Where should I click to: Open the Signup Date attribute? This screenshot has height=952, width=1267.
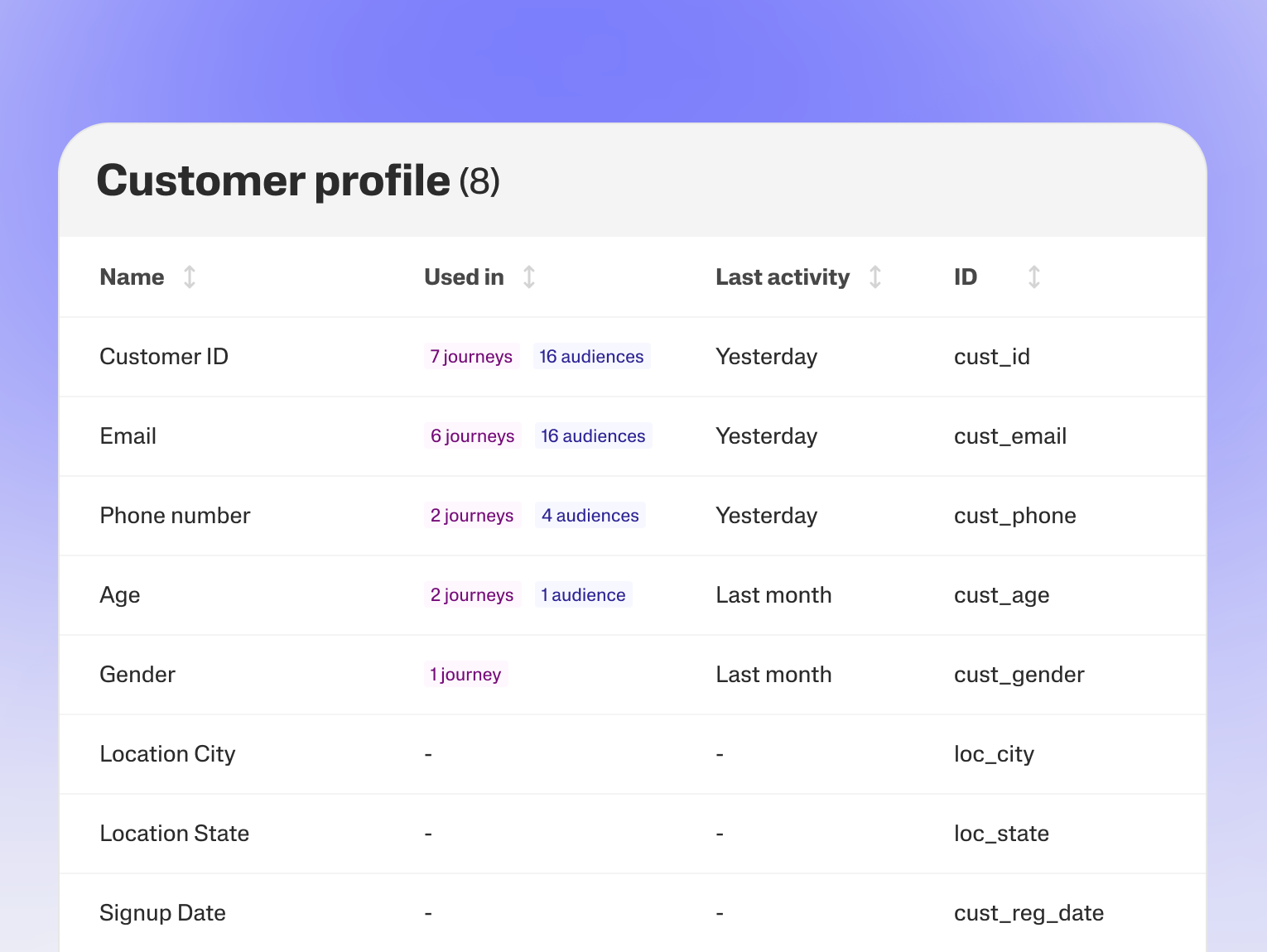tap(162, 913)
